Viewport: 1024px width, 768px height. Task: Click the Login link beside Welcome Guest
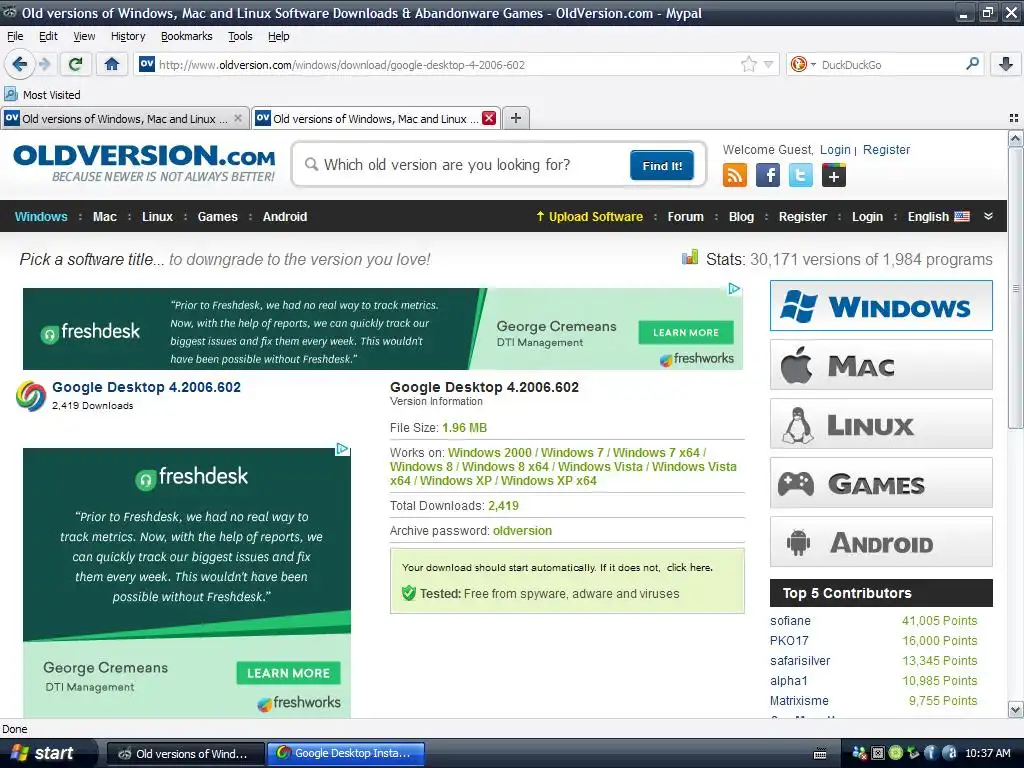pos(835,150)
